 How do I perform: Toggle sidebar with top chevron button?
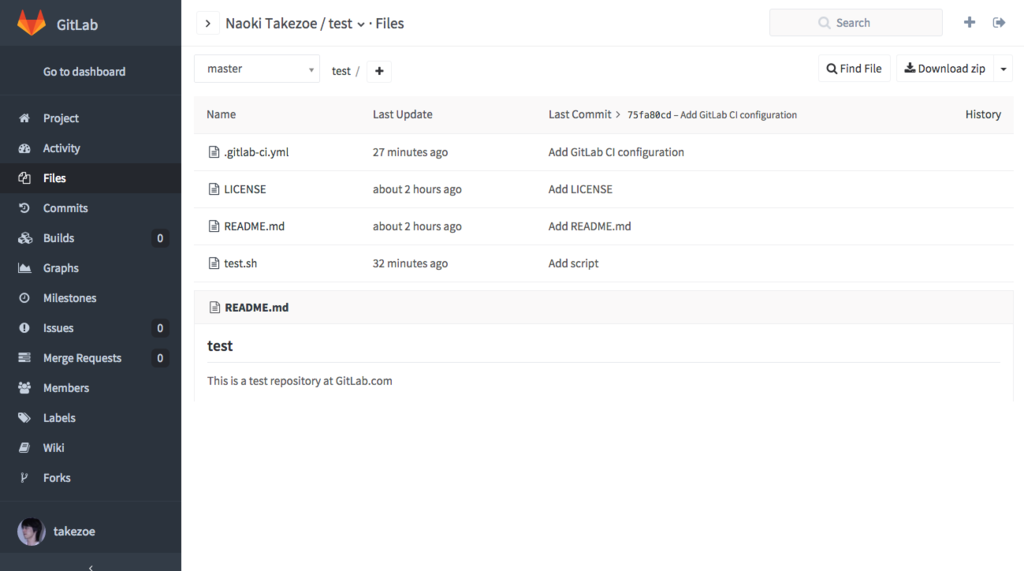208,24
